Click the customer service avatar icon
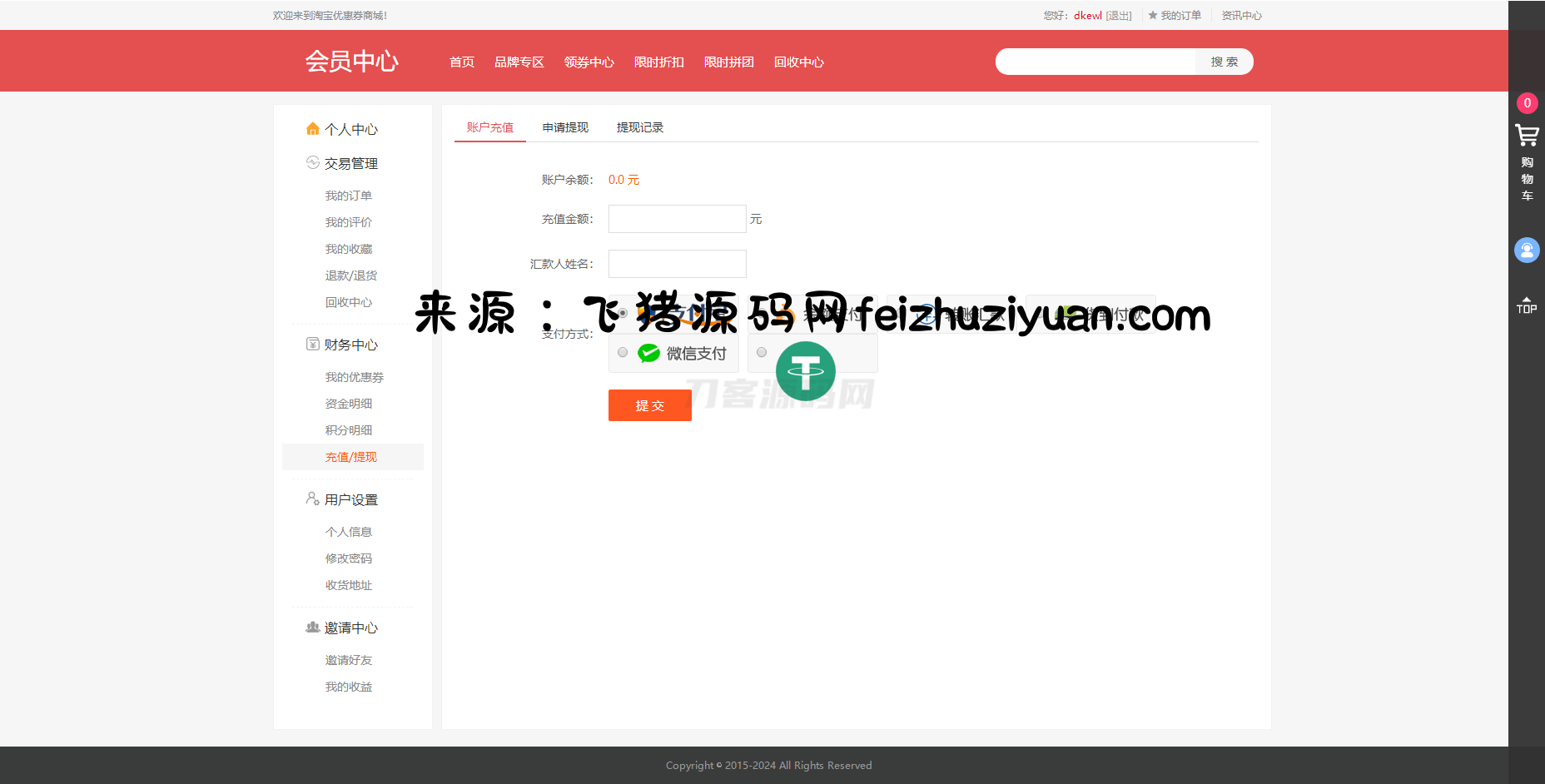 click(x=1527, y=250)
